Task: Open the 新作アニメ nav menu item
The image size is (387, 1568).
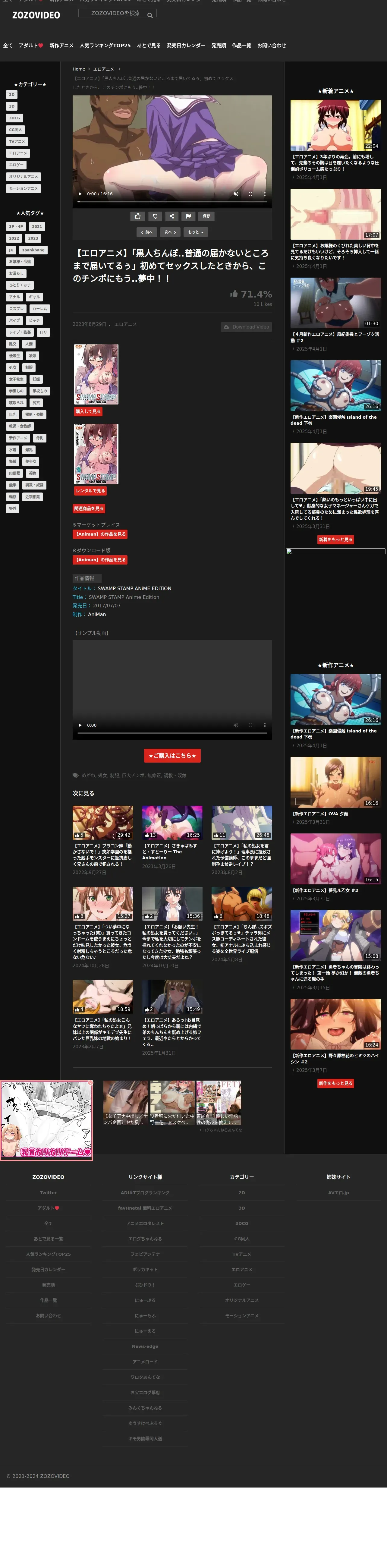Action: coord(61,46)
